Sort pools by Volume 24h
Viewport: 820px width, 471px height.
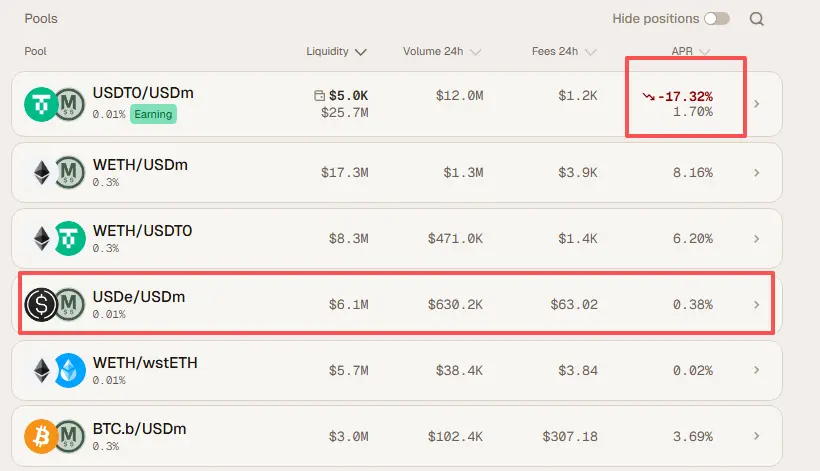pos(442,51)
